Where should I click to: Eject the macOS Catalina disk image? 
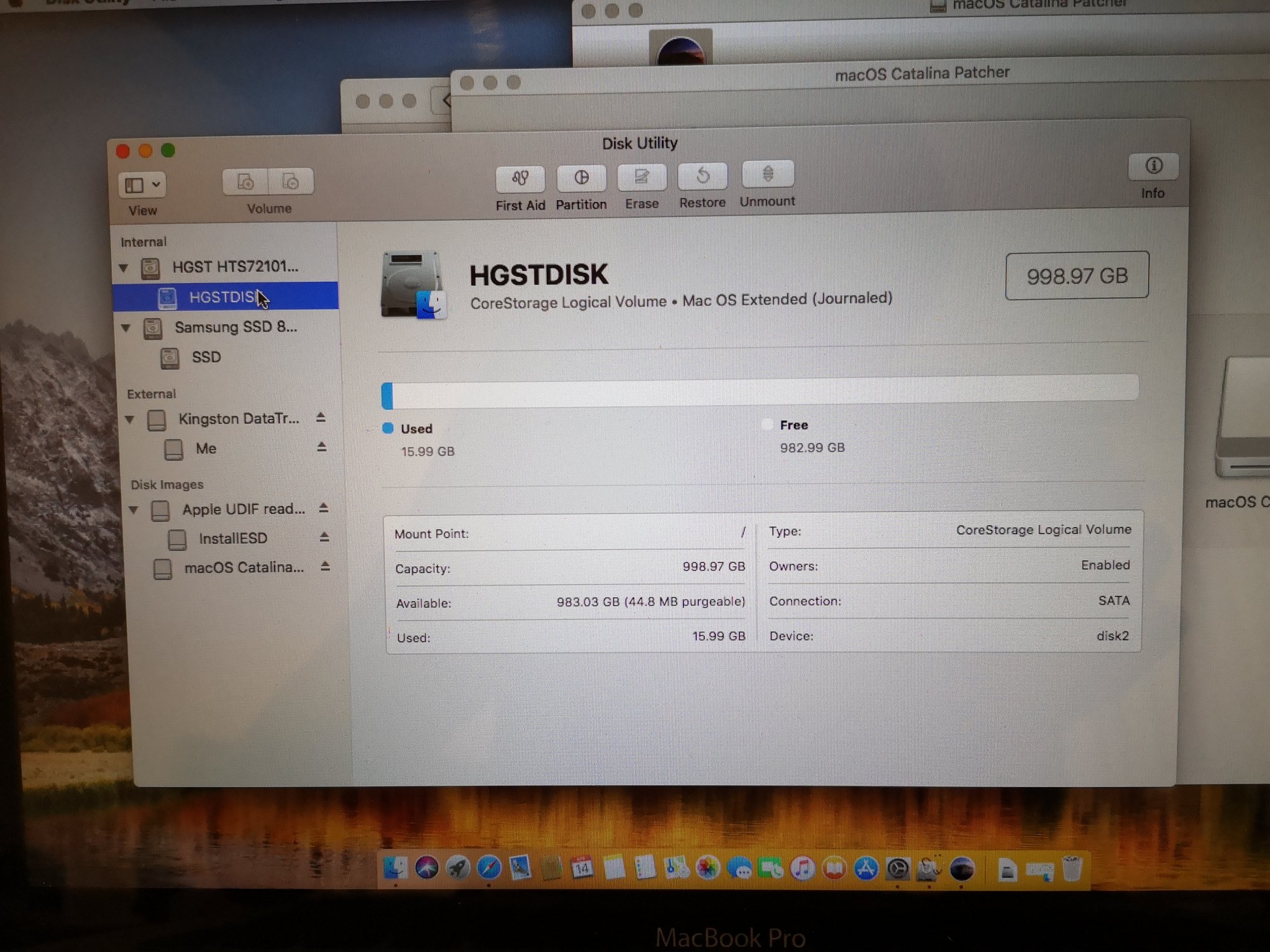tap(324, 566)
